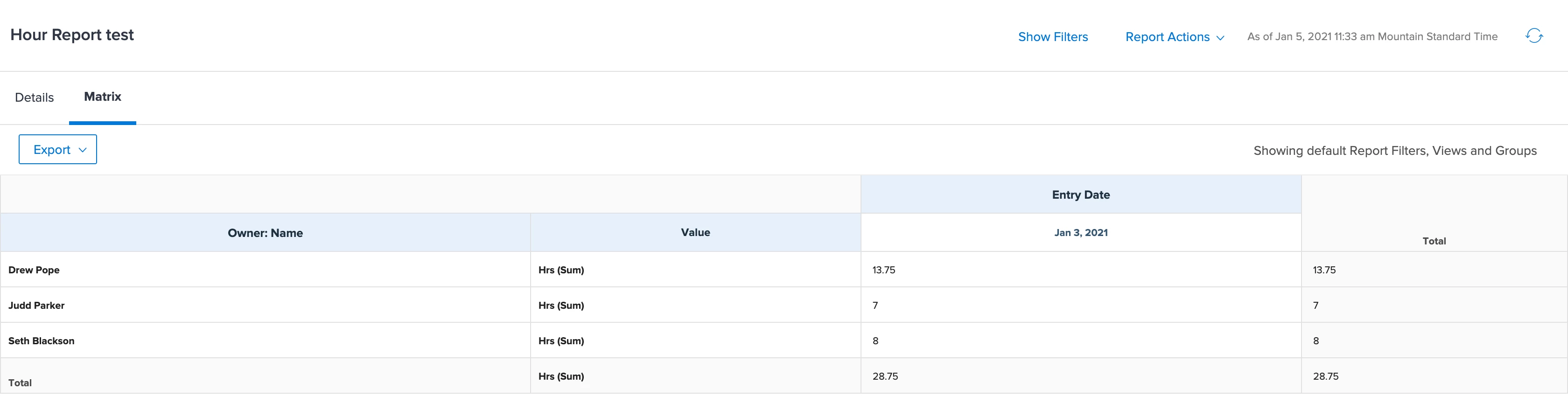Viewport: 1568px width, 417px height.
Task: Click the Show Filters link
Action: [x=1052, y=37]
